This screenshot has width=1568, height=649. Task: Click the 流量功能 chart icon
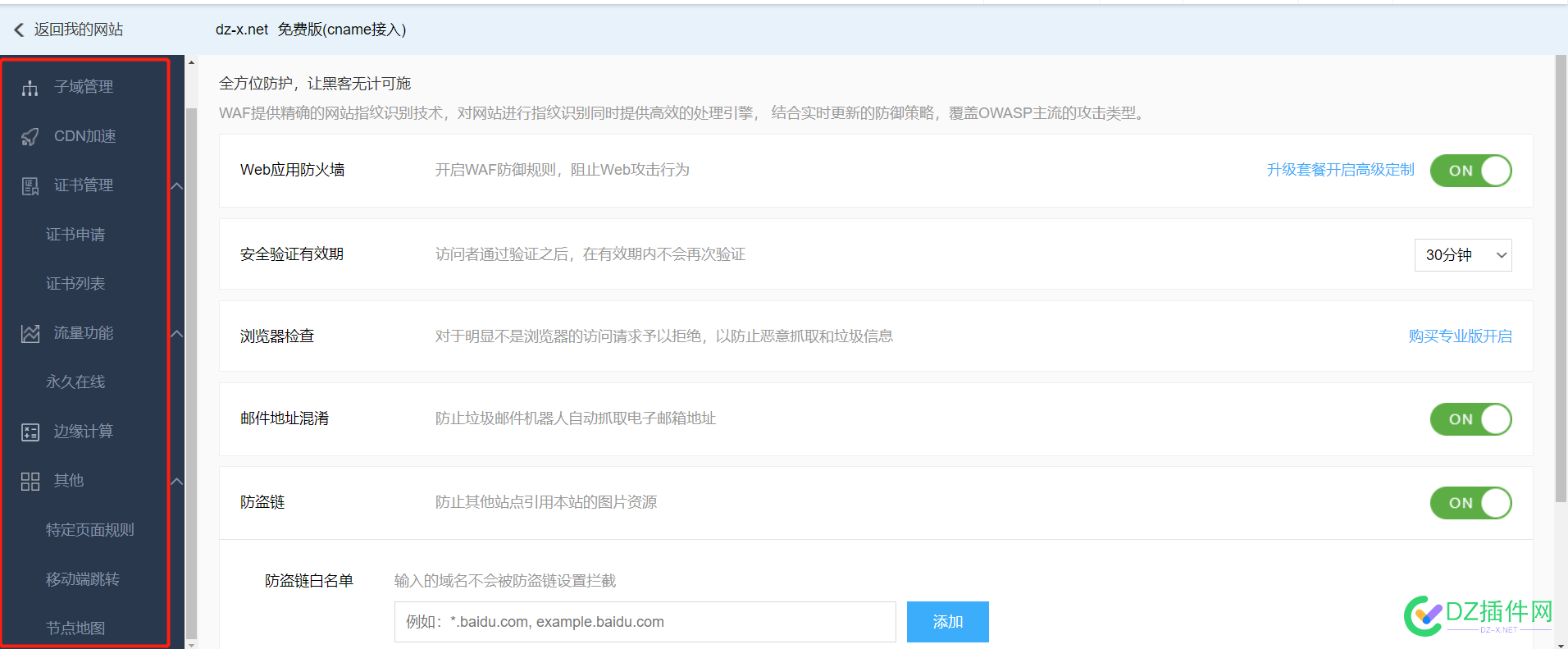pos(30,334)
